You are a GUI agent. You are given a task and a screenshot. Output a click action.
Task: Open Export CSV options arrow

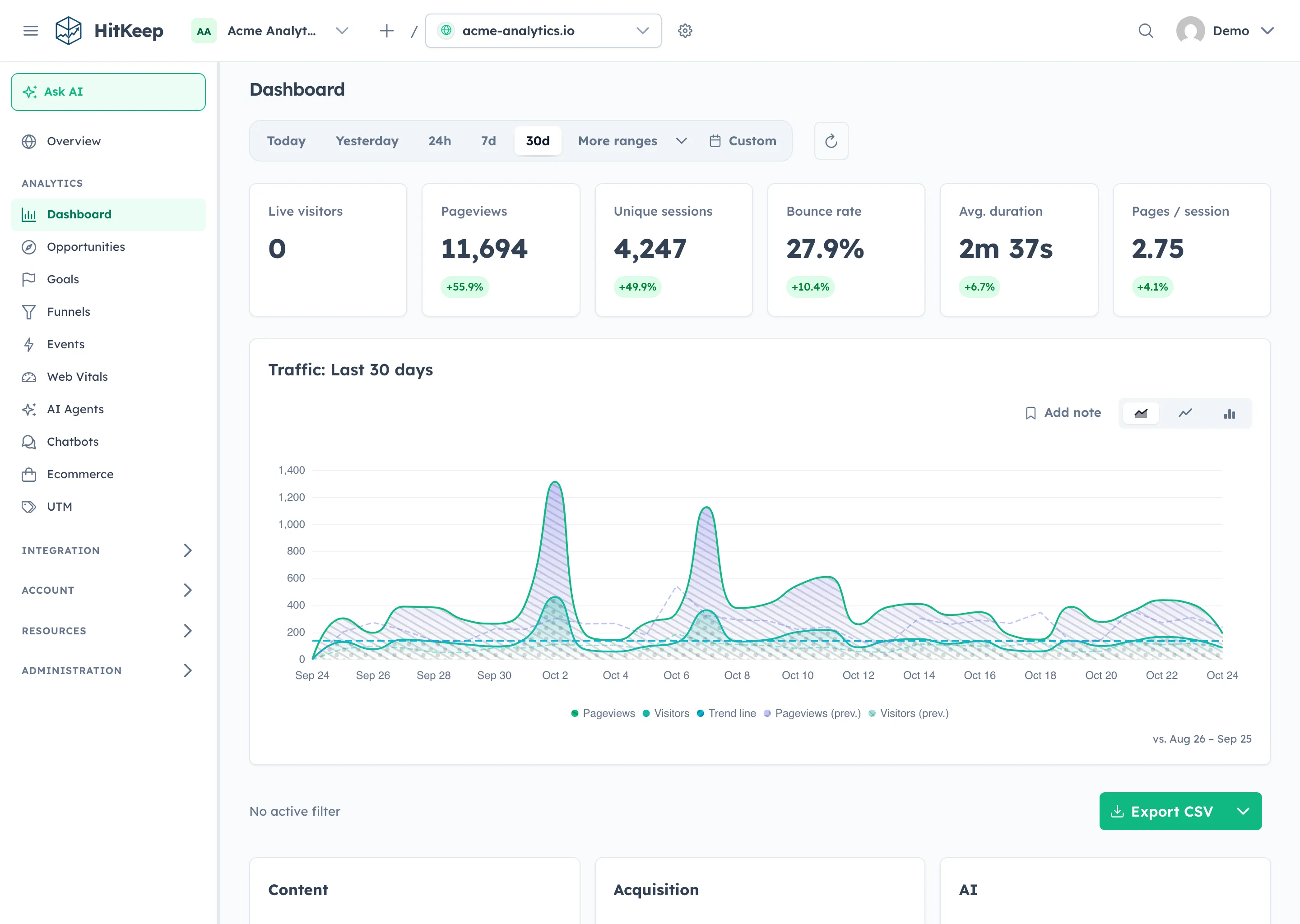pyautogui.click(x=1243, y=811)
